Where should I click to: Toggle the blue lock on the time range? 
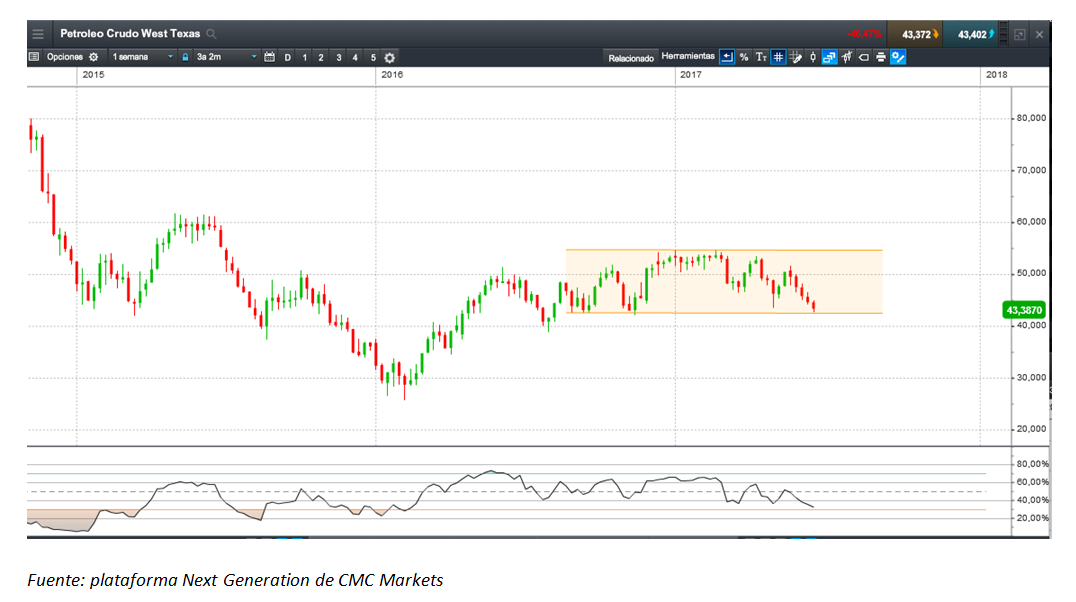pyautogui.click(x=185, y=57)
